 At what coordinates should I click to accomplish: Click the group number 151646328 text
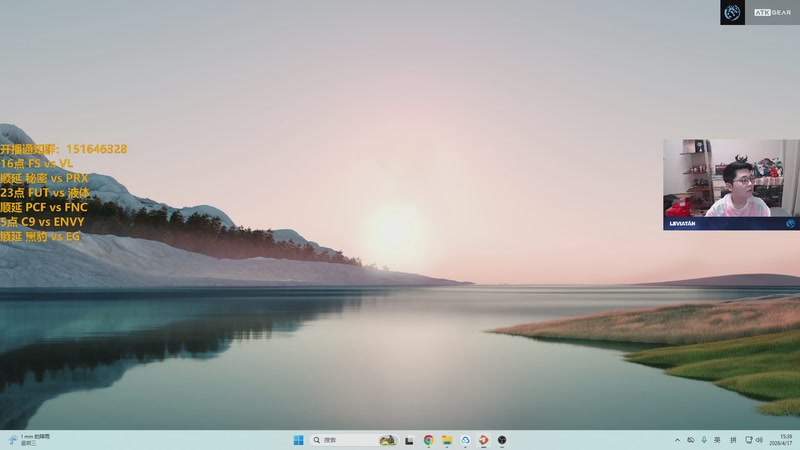pos(96,149)
